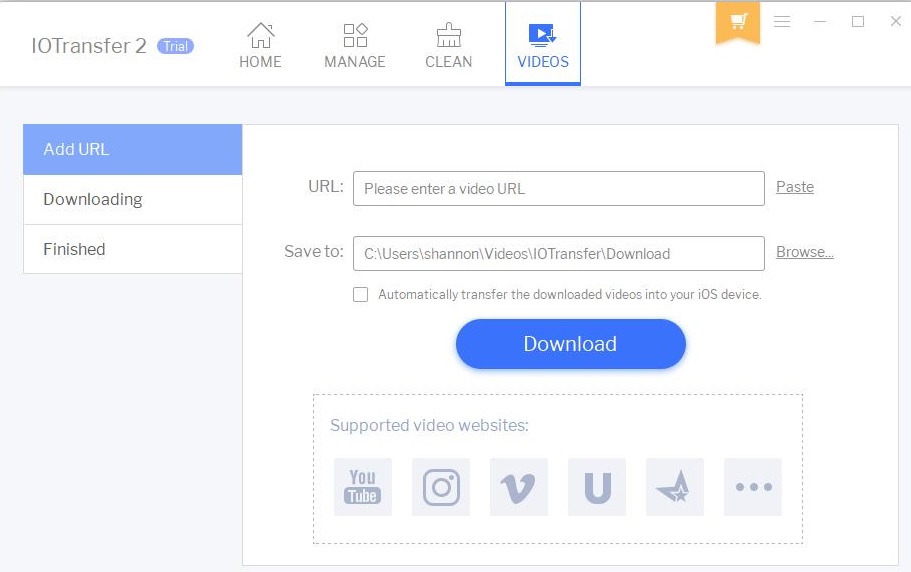The height and width of the screenshot is (572, 911).
Task: Click the IOTransfer 2 logo text
Action: pos(89,46)
